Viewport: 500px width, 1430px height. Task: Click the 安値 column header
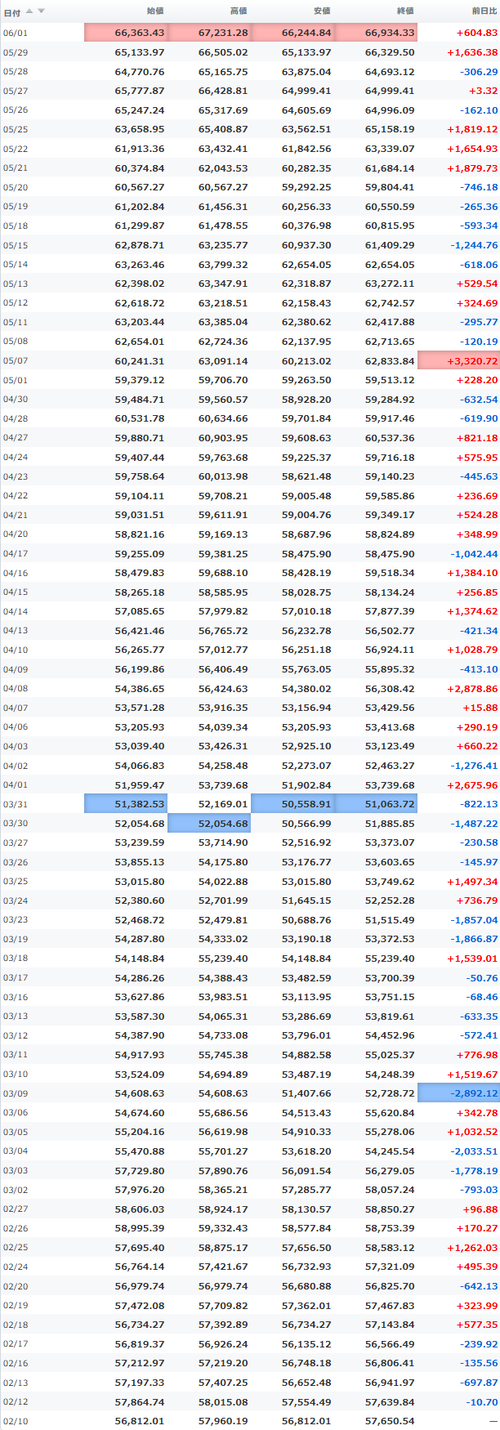coord(321,11)
